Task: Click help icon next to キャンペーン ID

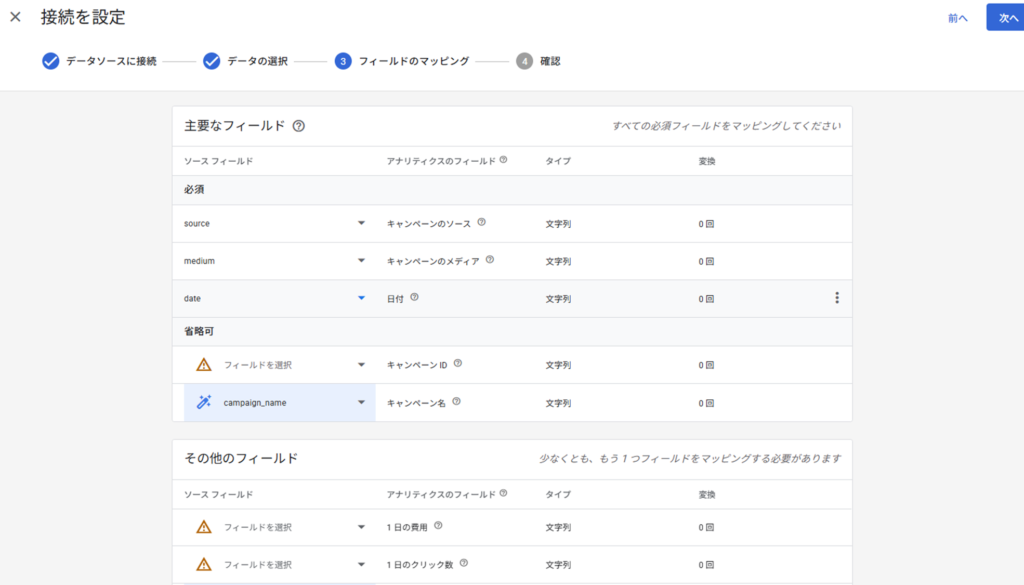Action: (x=458, y=364)
